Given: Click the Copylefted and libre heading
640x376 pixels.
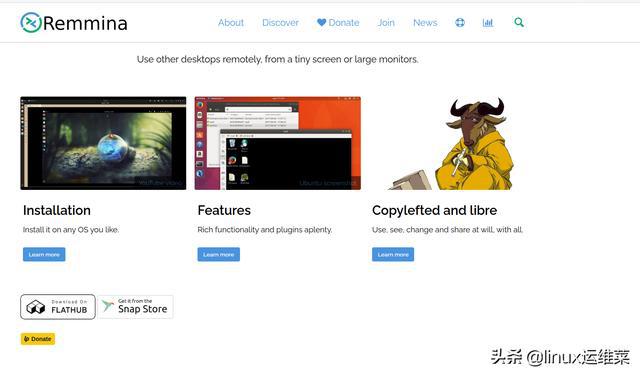Looking at the screenshot, I should point(434,210).
